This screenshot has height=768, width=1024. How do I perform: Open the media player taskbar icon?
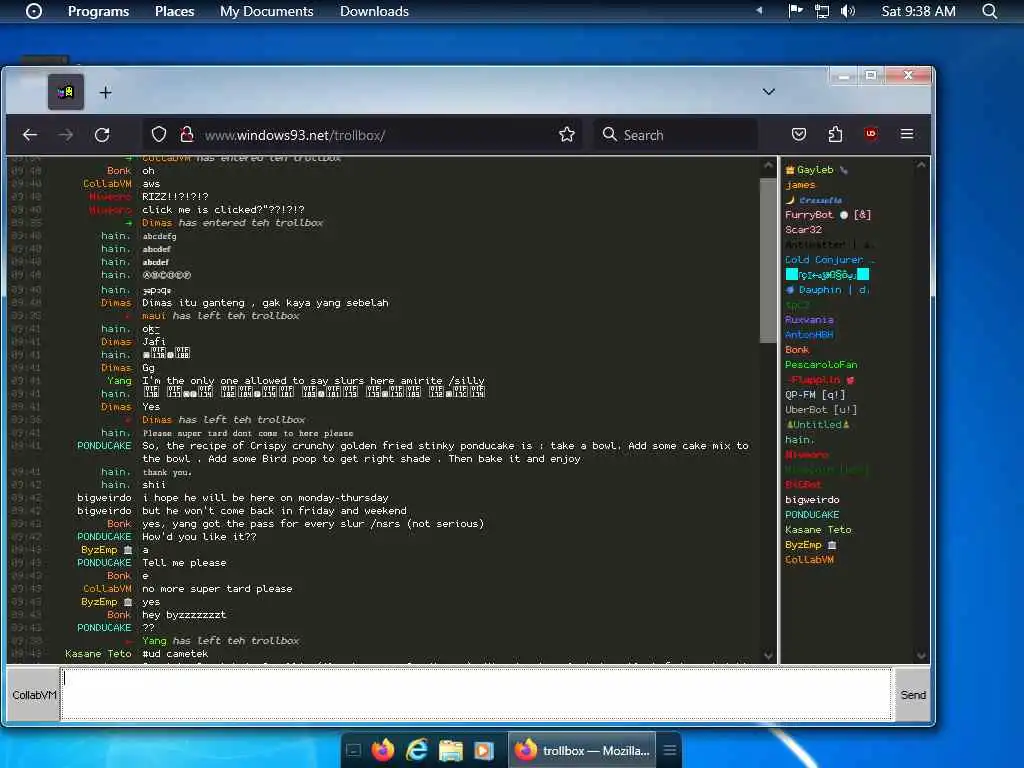[484, 750]
